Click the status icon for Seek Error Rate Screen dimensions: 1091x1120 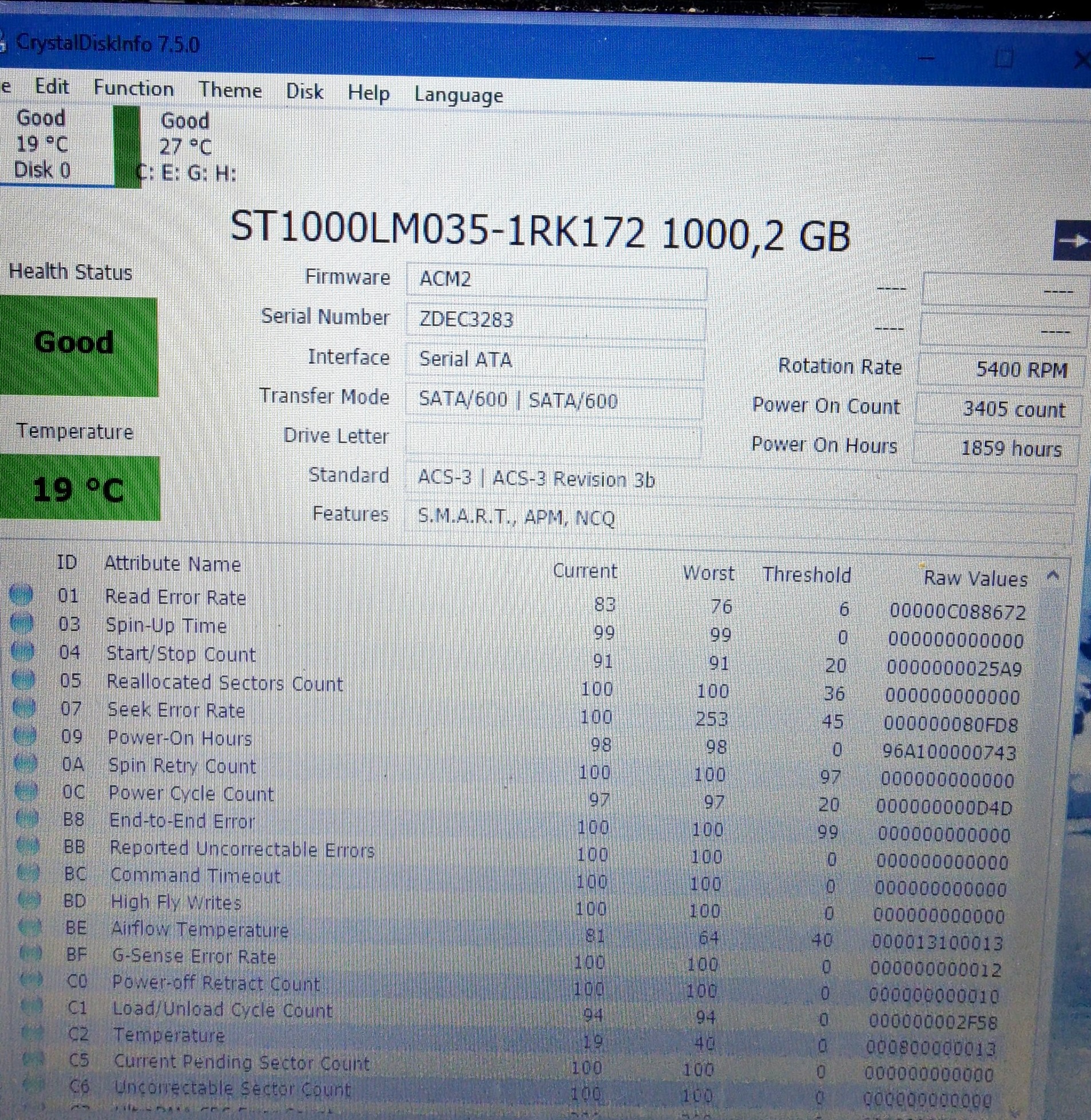click(x=24, y=708)
